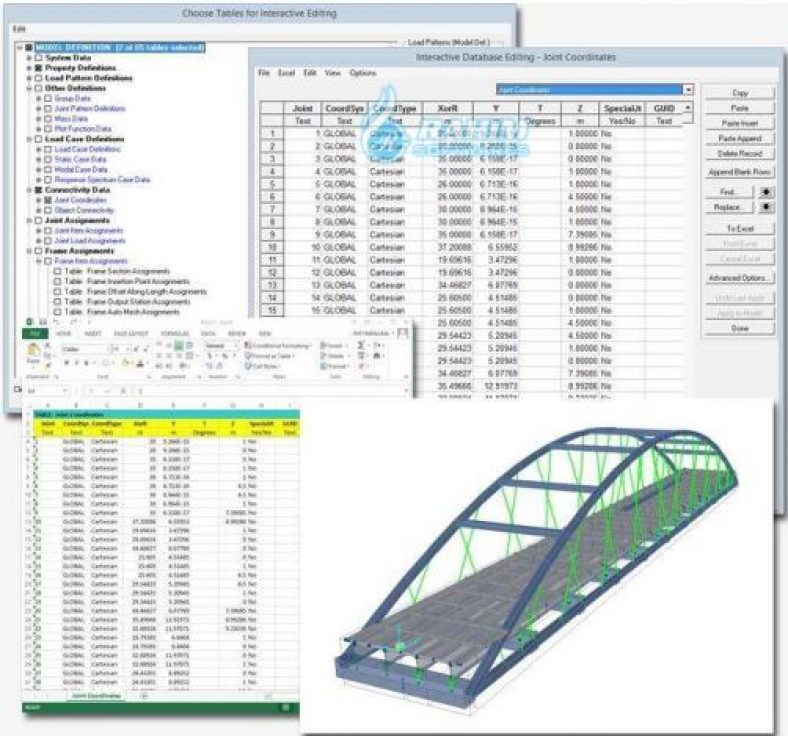The image size is (788, 736).
Task: Click the Merge & Center icon in Excel
Action: 190,356
